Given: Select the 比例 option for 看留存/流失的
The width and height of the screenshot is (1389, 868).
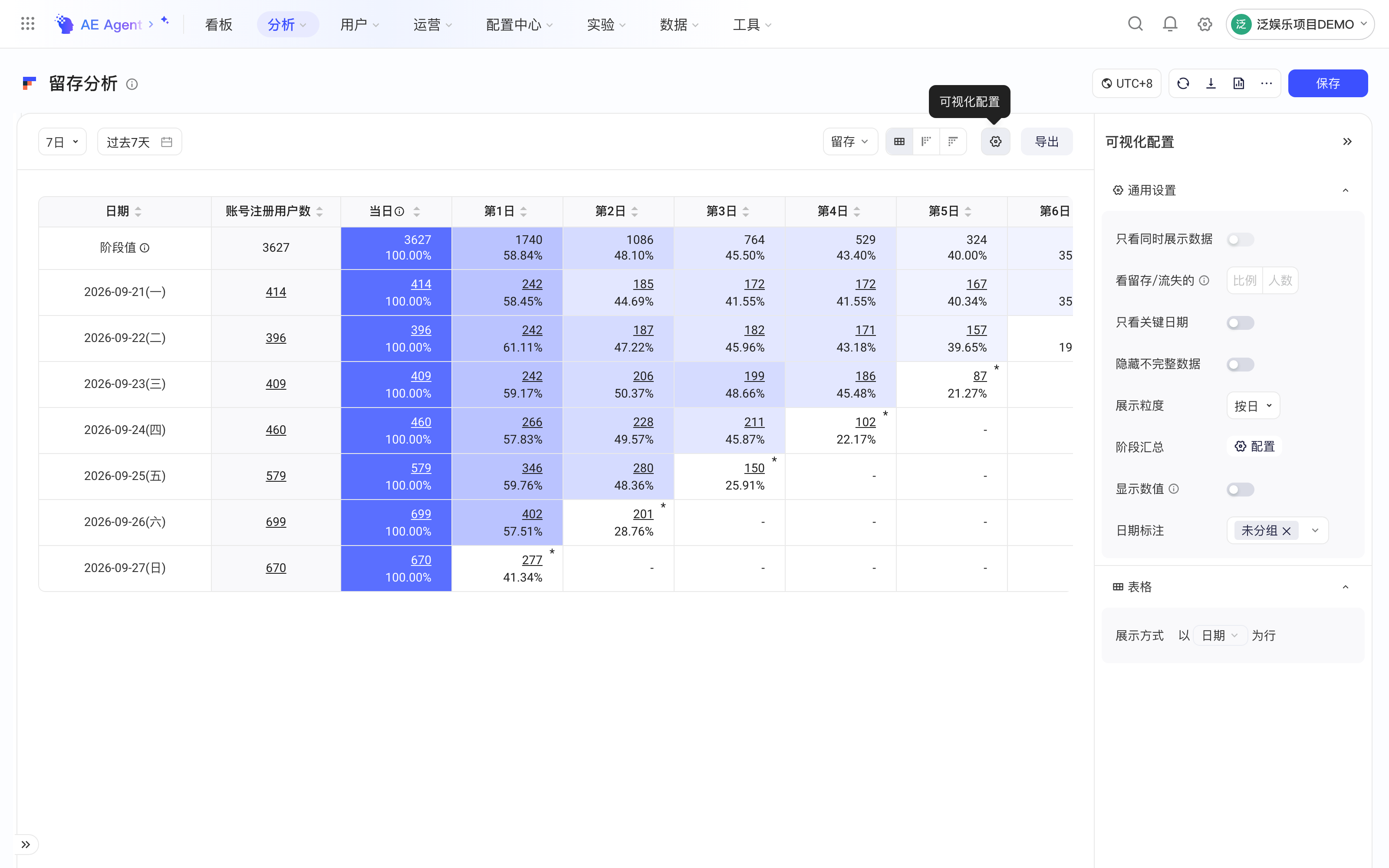Looking at the screenshot, I should click(1244, 281).
